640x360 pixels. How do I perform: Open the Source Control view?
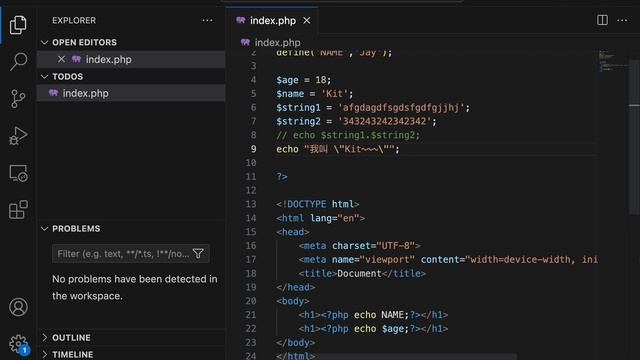coord(18,99)
